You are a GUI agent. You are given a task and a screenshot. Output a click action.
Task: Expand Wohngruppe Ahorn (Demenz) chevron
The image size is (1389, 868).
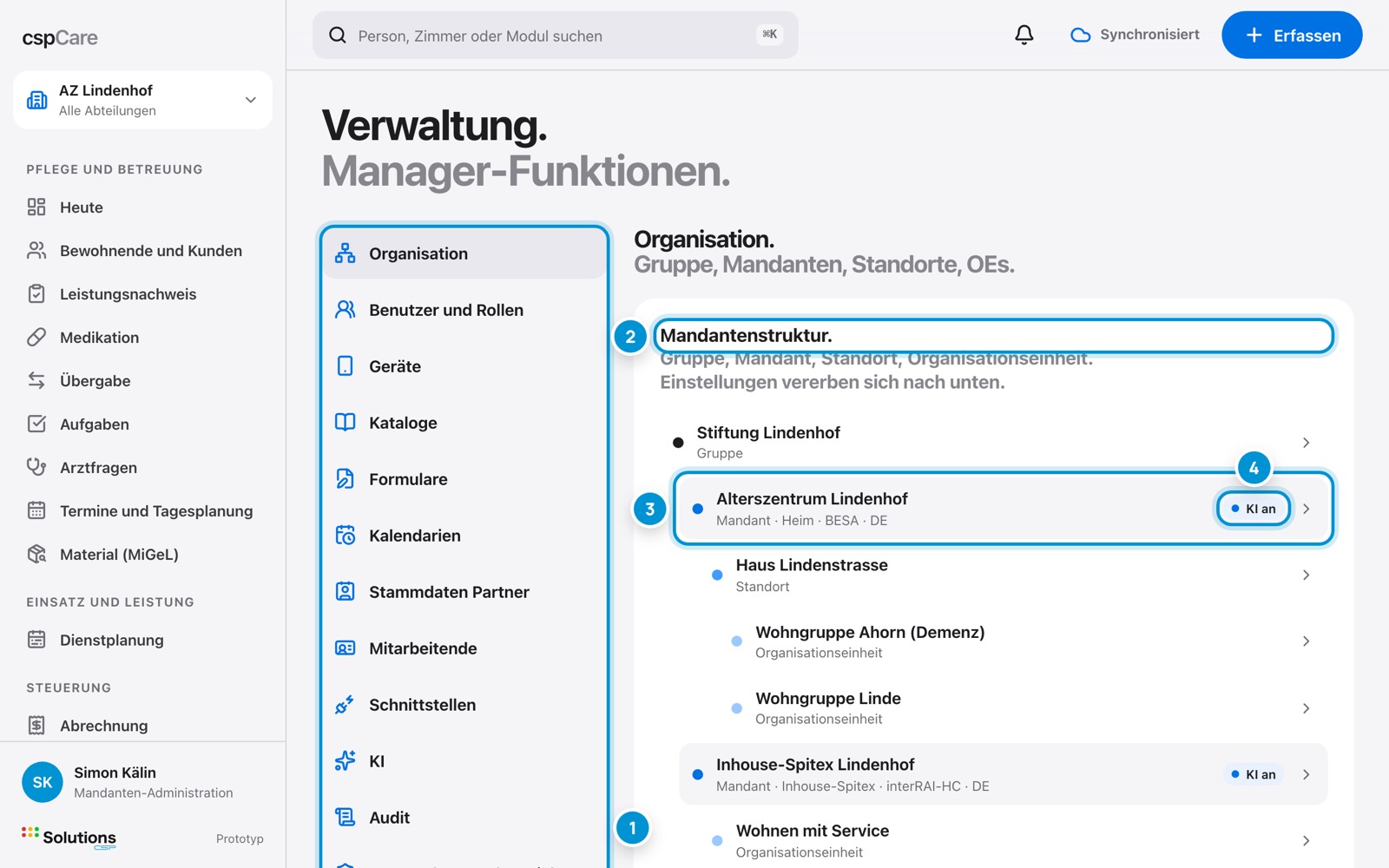coord(1306,641)
